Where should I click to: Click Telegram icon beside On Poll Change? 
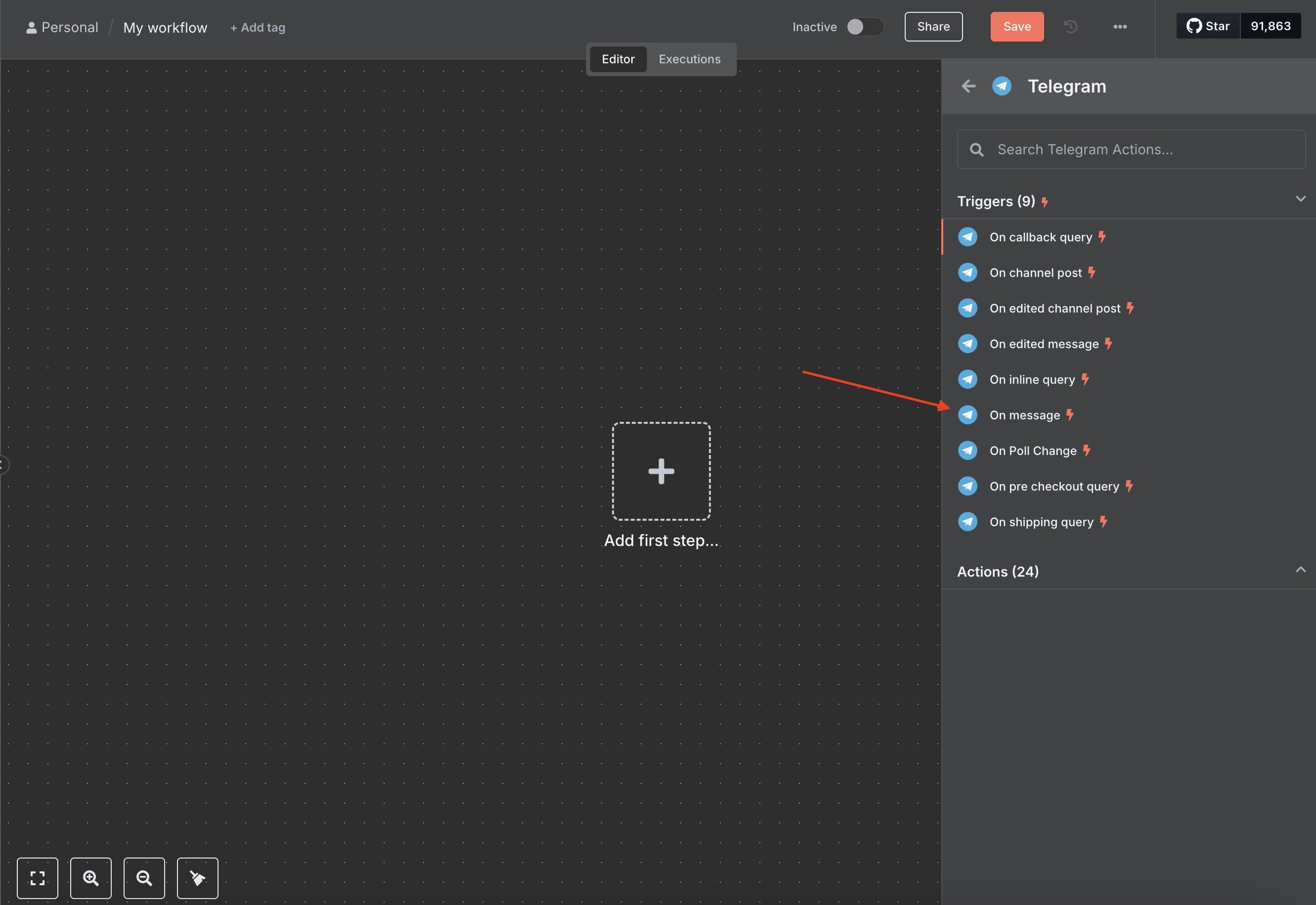967,451
